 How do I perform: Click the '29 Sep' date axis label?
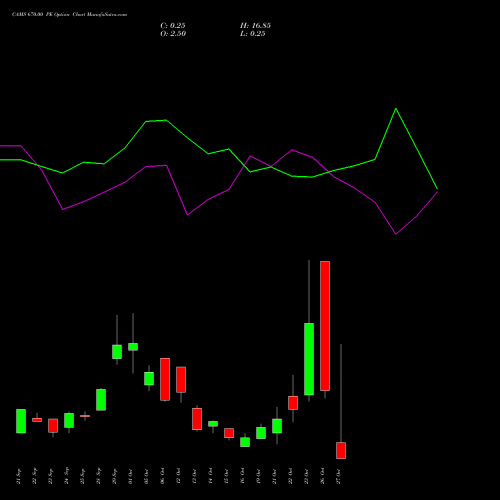click(x=115, y=476)
